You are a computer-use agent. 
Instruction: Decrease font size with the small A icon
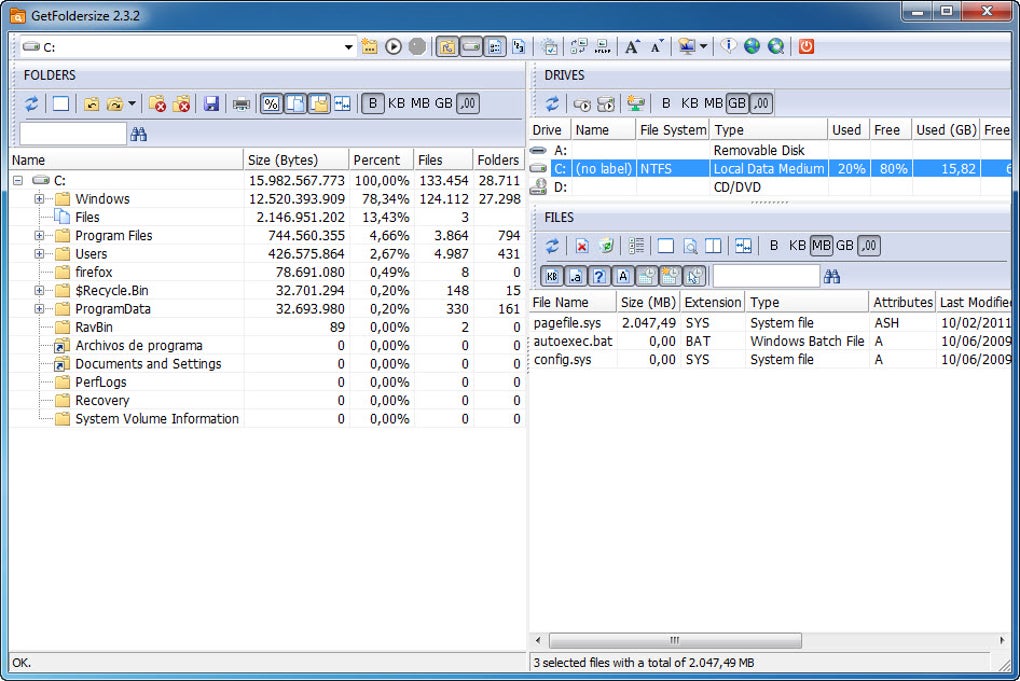[656, 47]
